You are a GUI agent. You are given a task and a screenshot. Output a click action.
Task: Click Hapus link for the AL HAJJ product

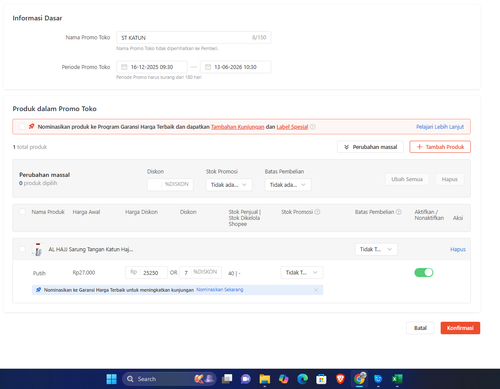[458, 249]
